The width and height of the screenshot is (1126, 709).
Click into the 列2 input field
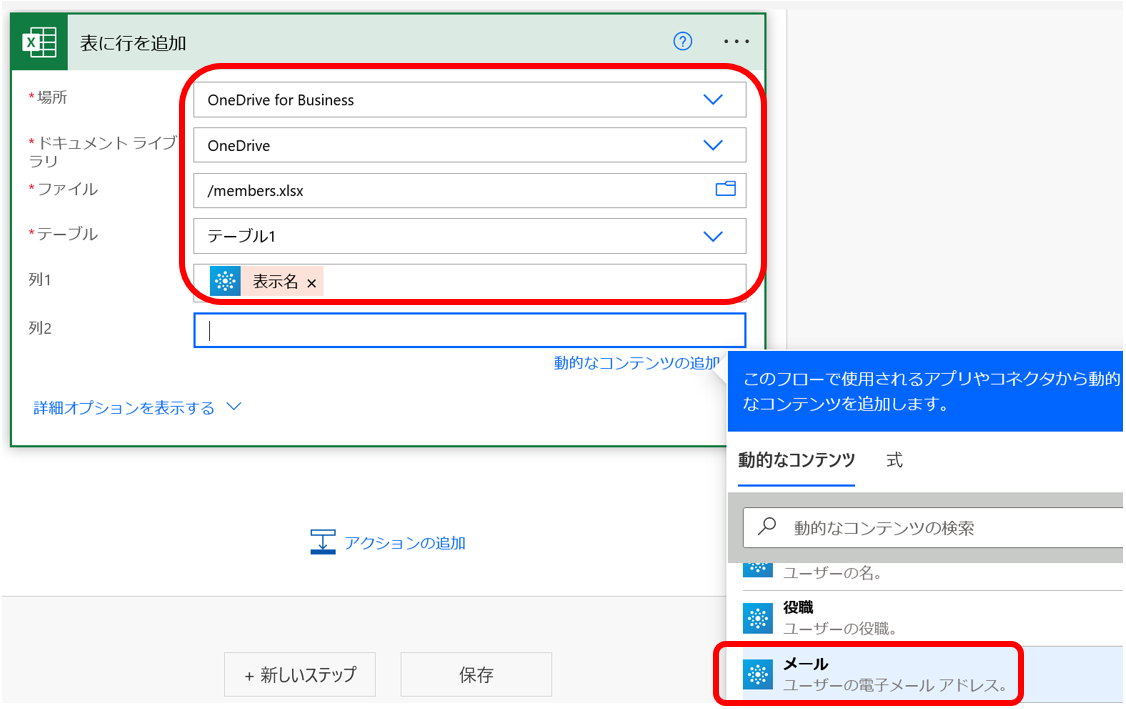(x=470, y=330)
